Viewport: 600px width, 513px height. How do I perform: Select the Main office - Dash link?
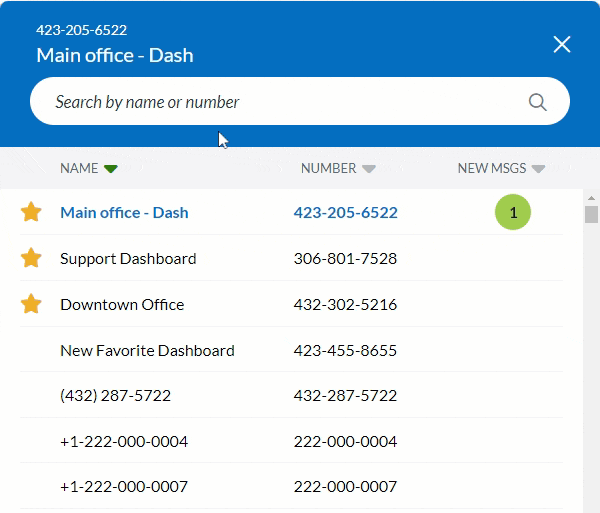click(x=124, y=212)
